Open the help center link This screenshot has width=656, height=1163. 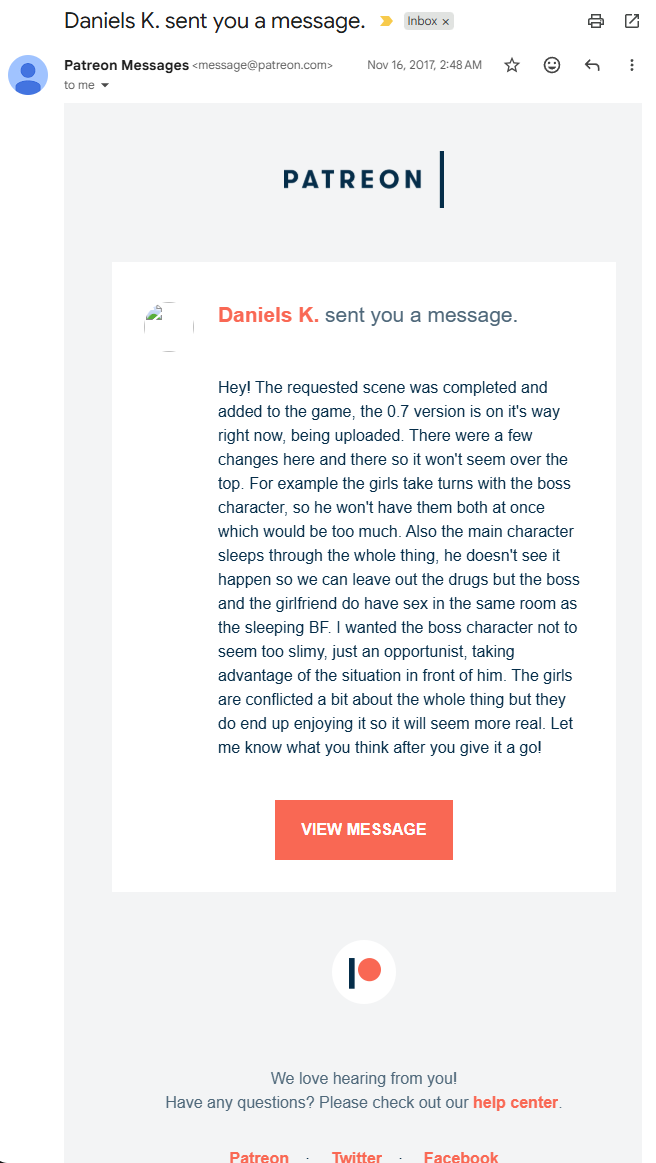click(x=515, y=1102)
